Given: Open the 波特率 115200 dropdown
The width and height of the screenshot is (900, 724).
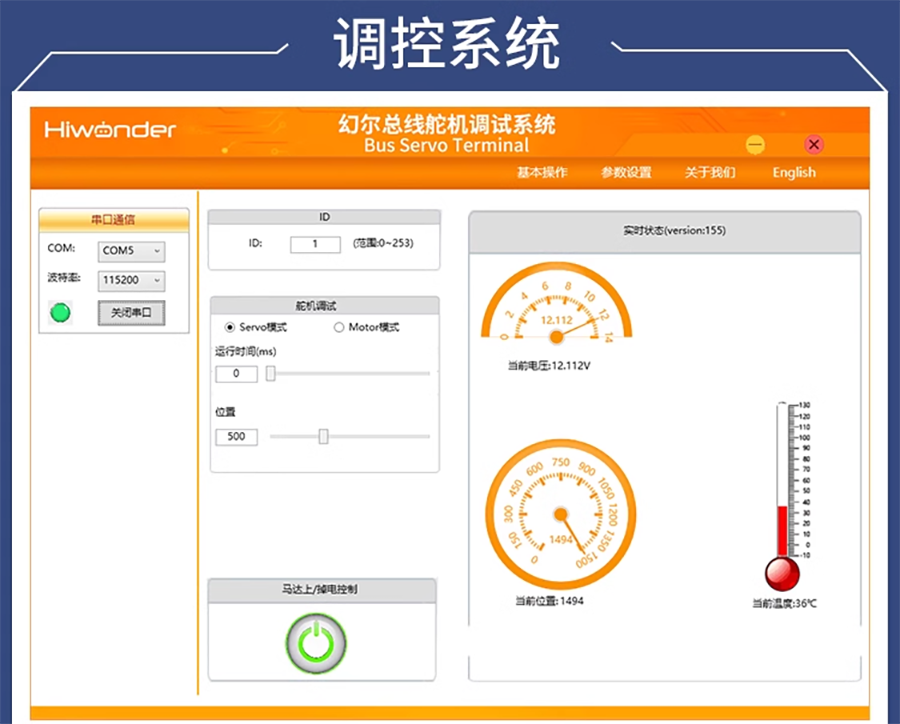Looking at the screenshot, I should pyautogui.click(x=131, y=280).
